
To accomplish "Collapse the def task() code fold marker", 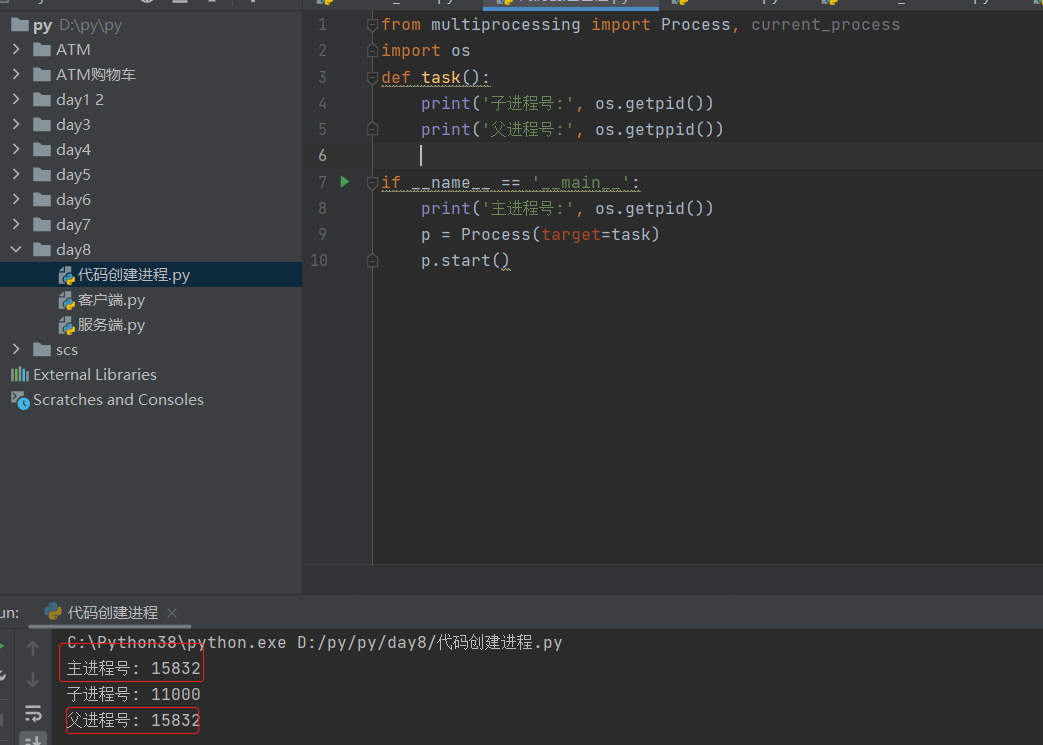I will [372, 77].
